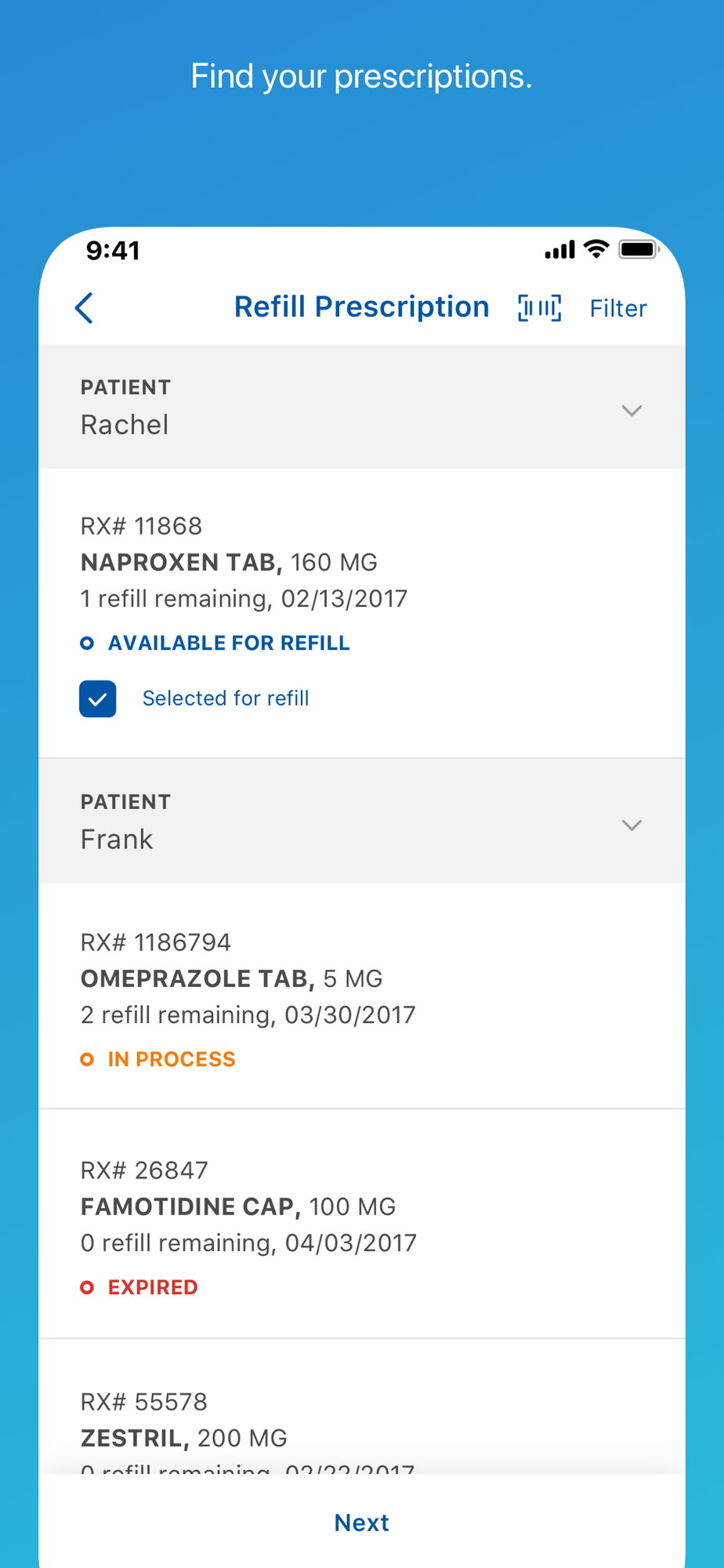
Task: Uncheck the Selected for refill checkbox
Action: click(98, 699)
